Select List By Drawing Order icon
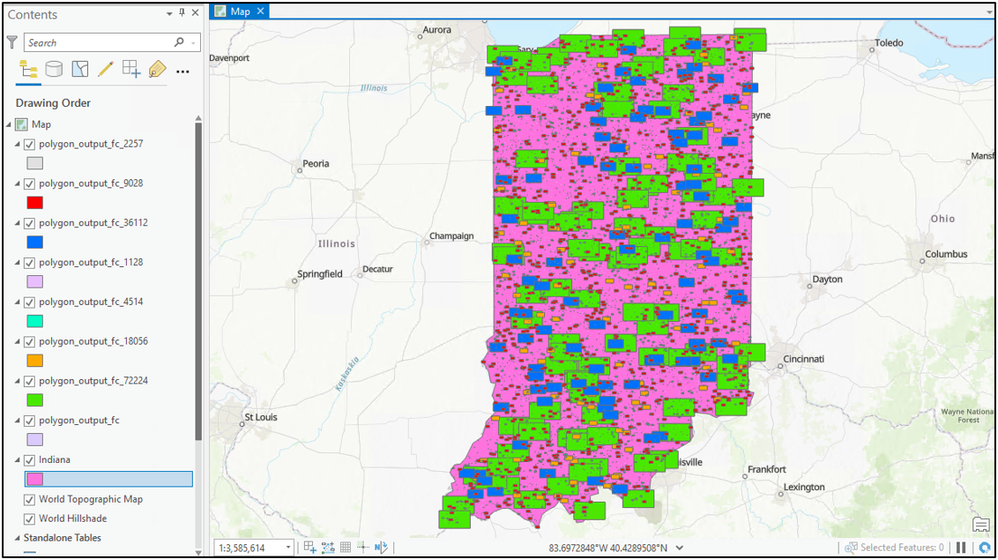The image size is (998, 560). [x=28, y=70]
